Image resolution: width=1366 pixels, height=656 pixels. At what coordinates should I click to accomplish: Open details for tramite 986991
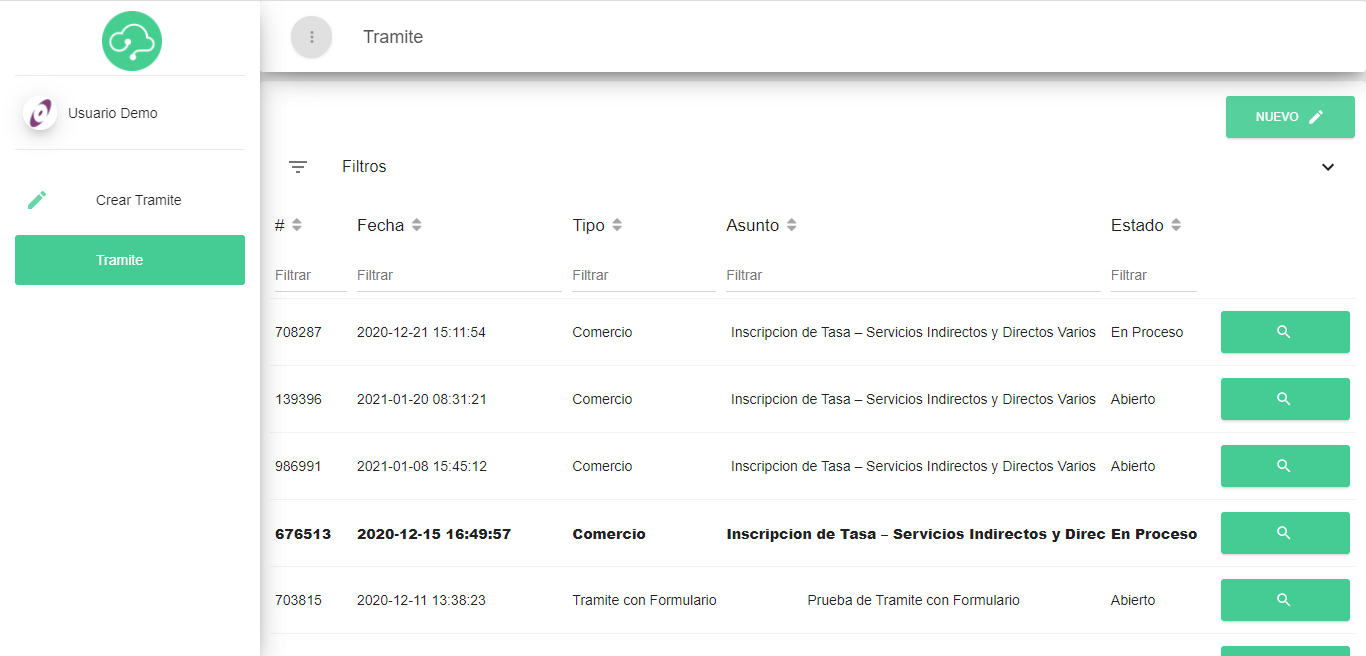click(x=1284, y=466)
